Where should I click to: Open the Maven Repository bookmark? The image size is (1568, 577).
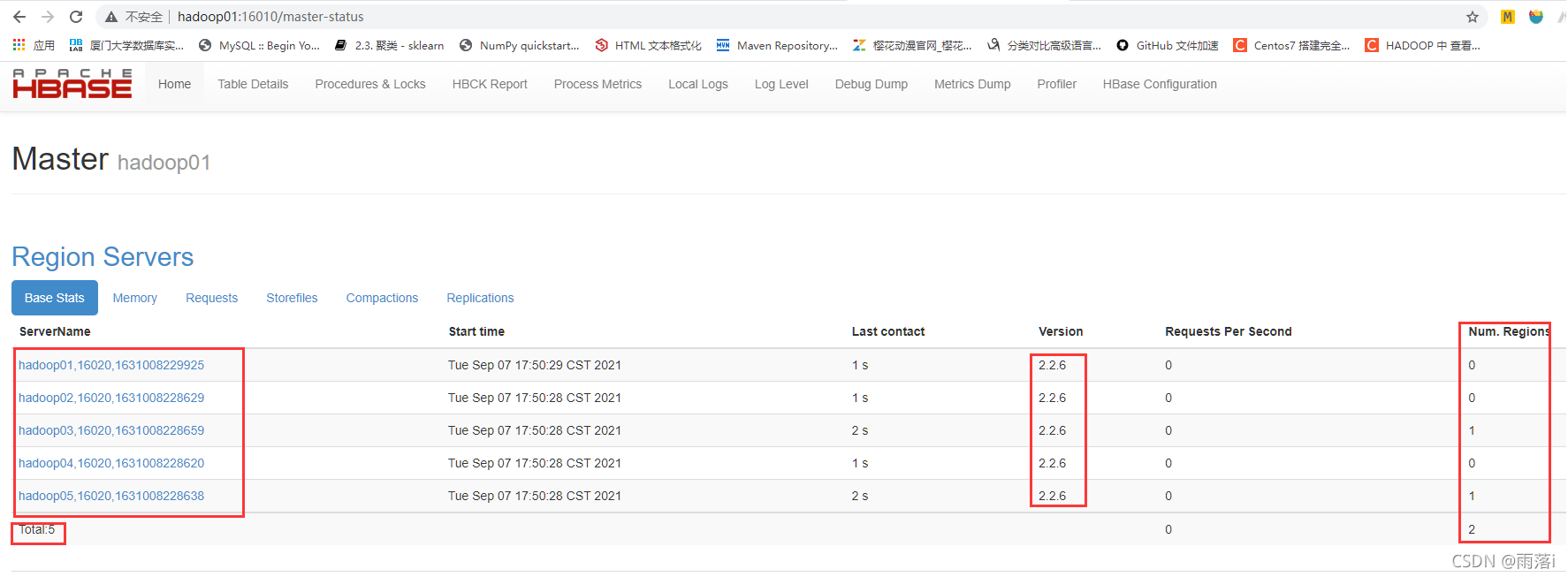[x=777, y=45]
